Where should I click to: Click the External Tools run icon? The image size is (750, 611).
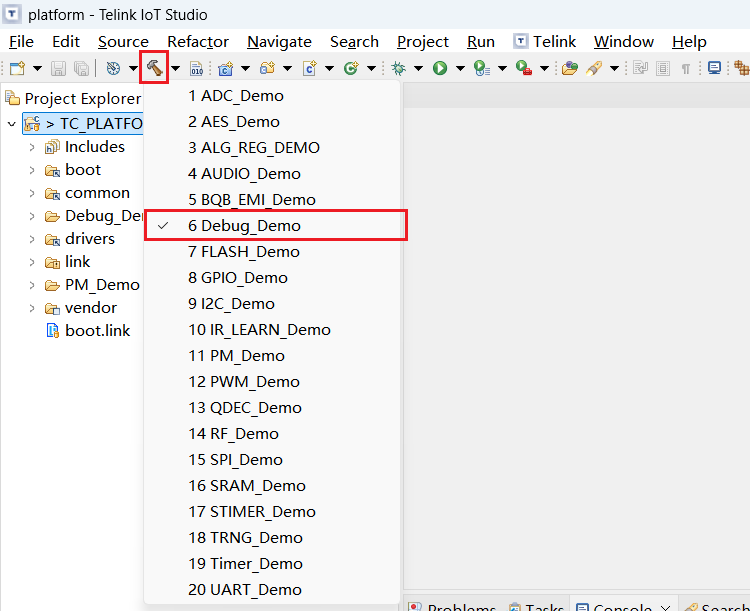pyautogui.click(x=524, y=68)
